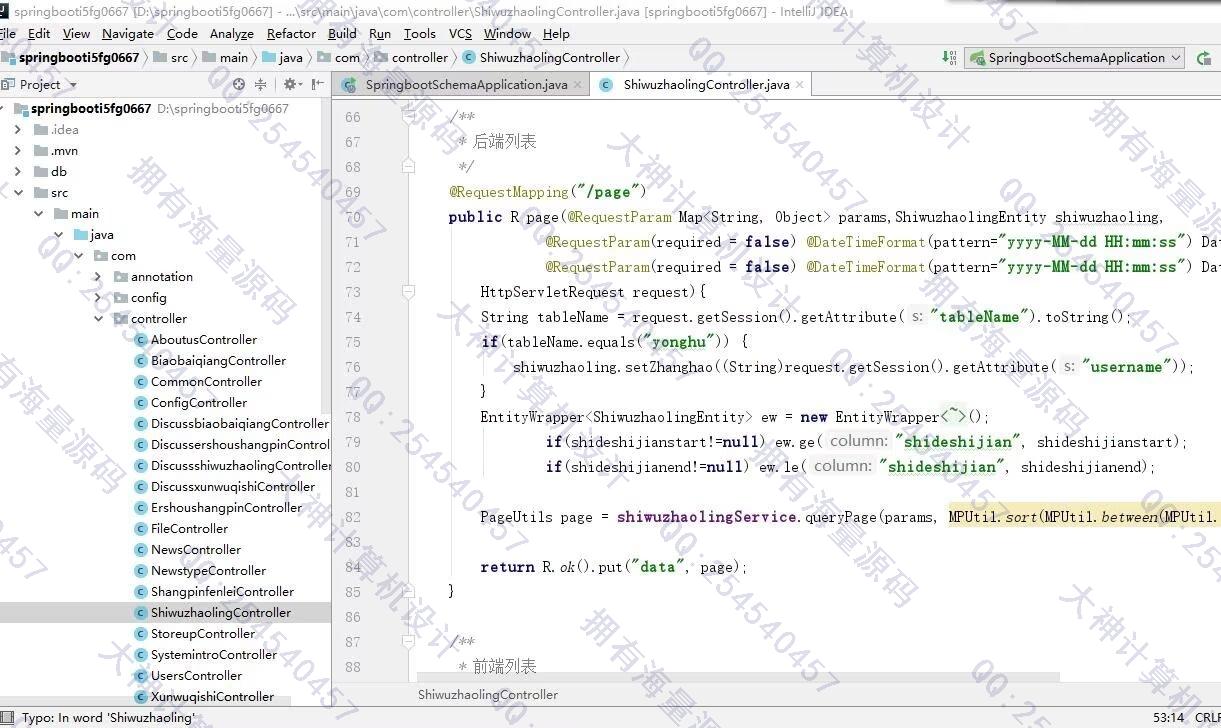Select BiaobaiqiangController class icon

click(x=141, y=361)
